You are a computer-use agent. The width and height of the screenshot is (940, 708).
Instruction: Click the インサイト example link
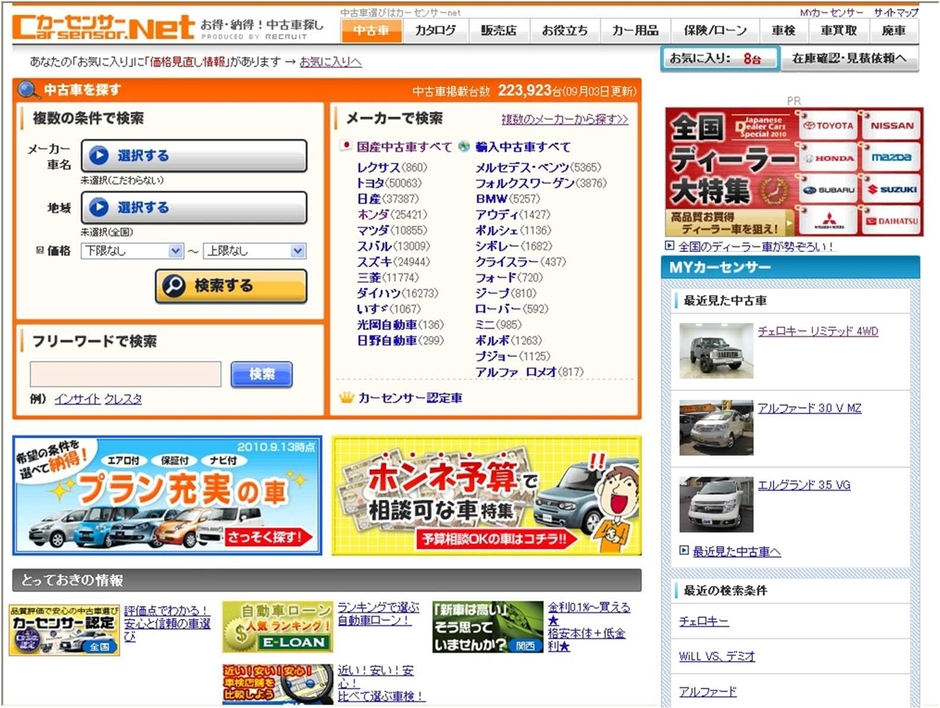[x=77, y=399]
